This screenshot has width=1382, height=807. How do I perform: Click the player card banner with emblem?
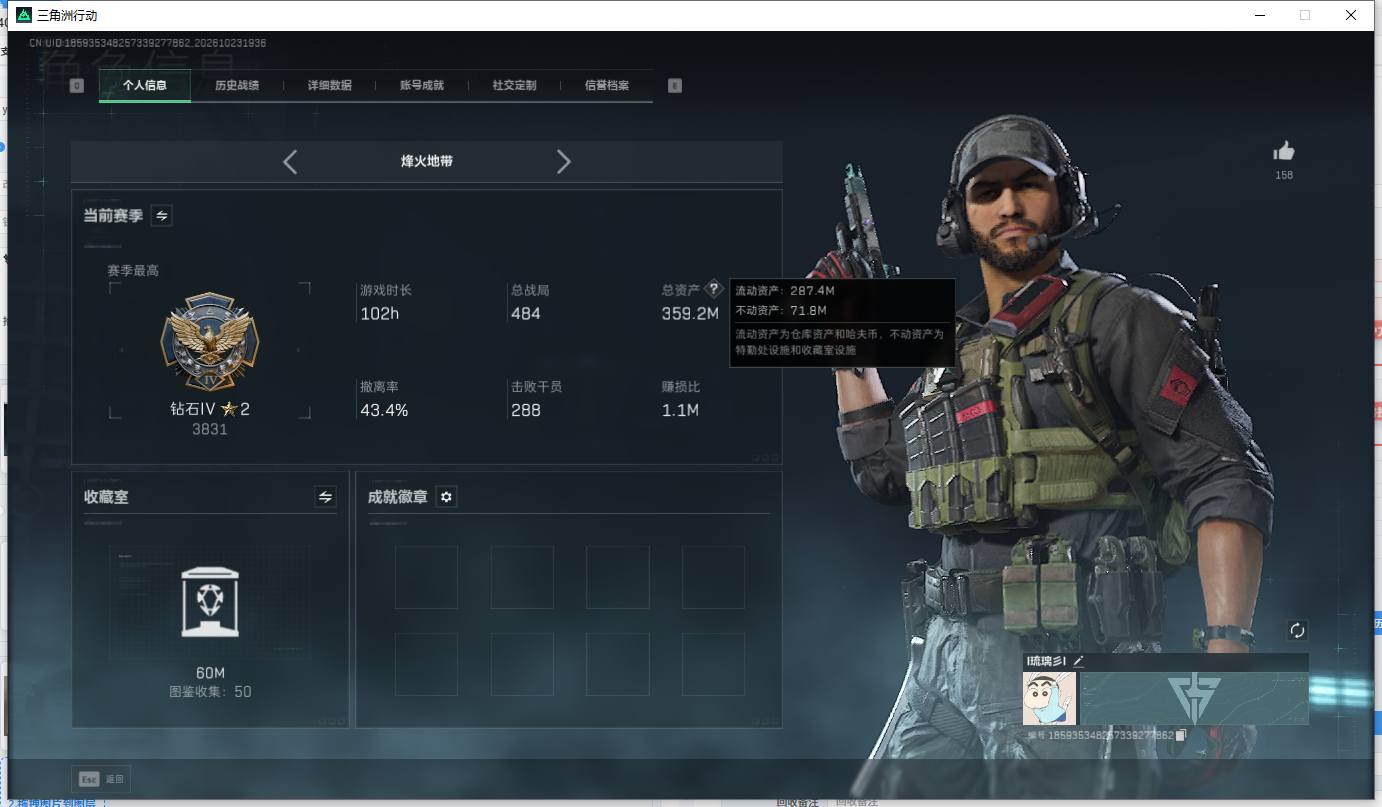tap(1194, 698)
